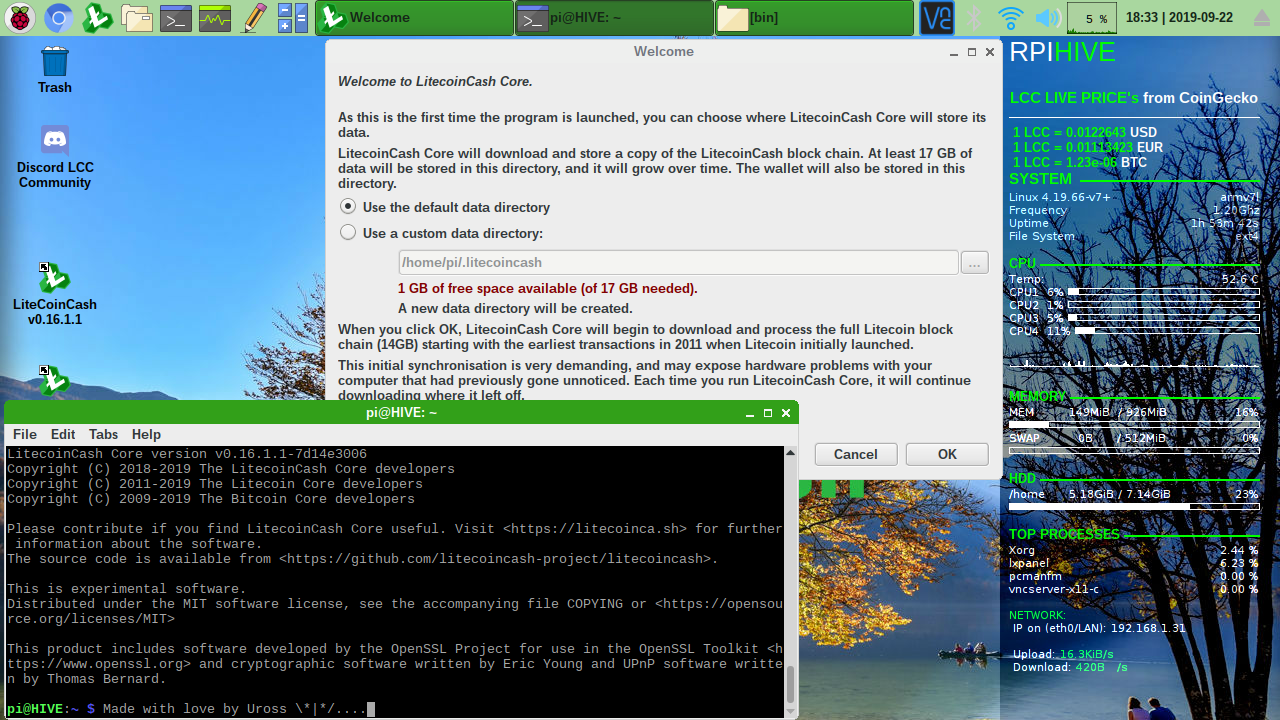Screen dimensions: 1280x720
Task: Click the CPU usage monitor graph
Action: [1092, 17]
